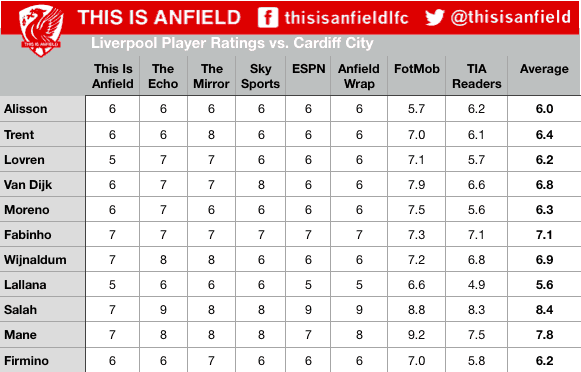The height and width of the screenshot is (372, 581).
Task: Click the Van Dijk row label
Action: 28,185
